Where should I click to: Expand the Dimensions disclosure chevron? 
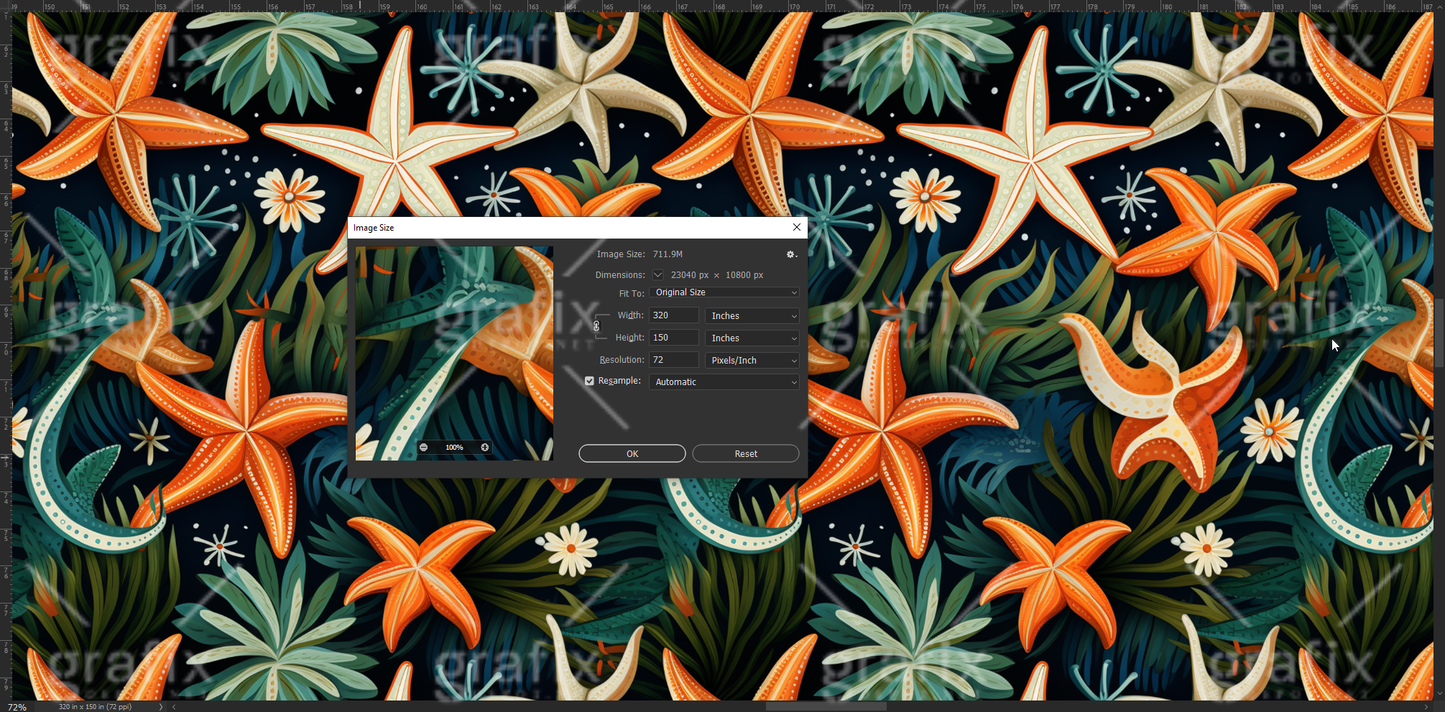tap(657, 275)
